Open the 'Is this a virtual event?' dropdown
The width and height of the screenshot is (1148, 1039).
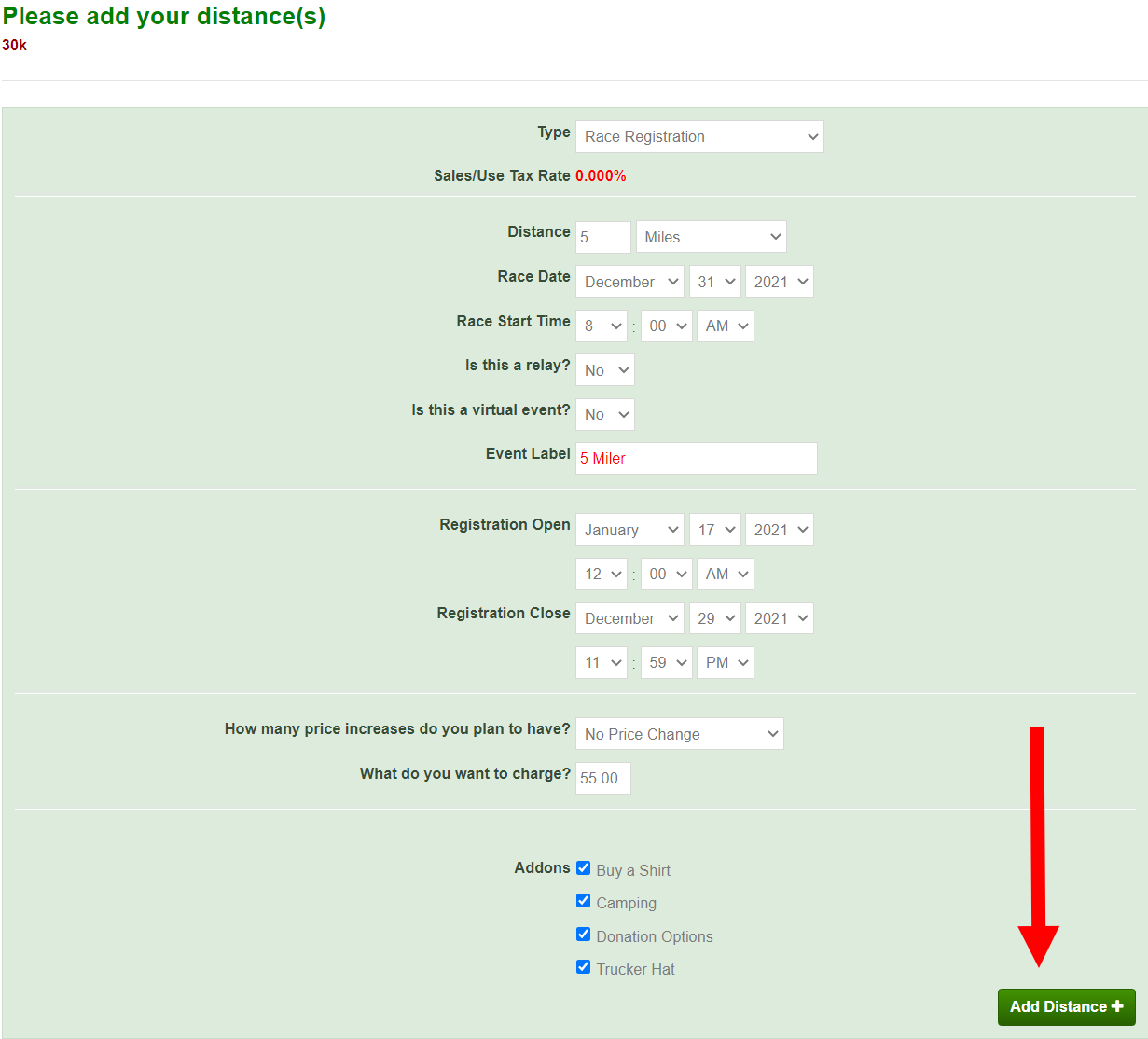pyautogui.click(x=605, y=415)
